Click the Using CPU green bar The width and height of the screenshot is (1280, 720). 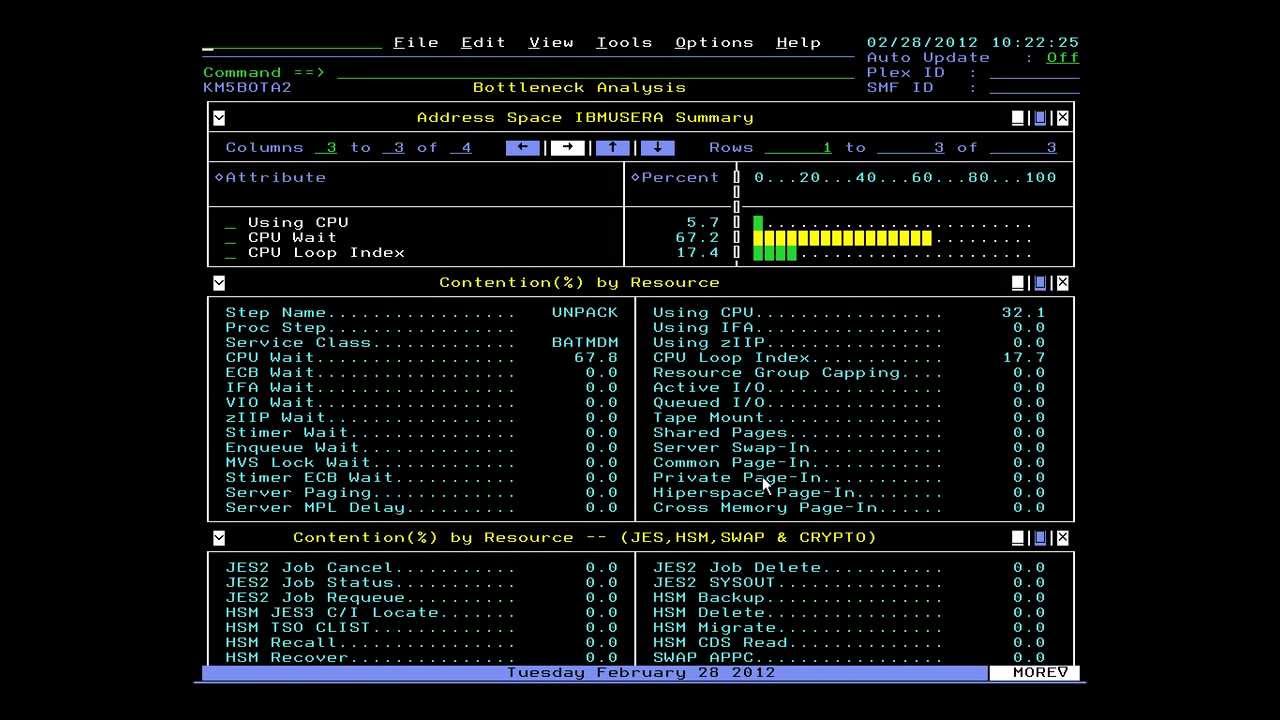coord(758,223)
